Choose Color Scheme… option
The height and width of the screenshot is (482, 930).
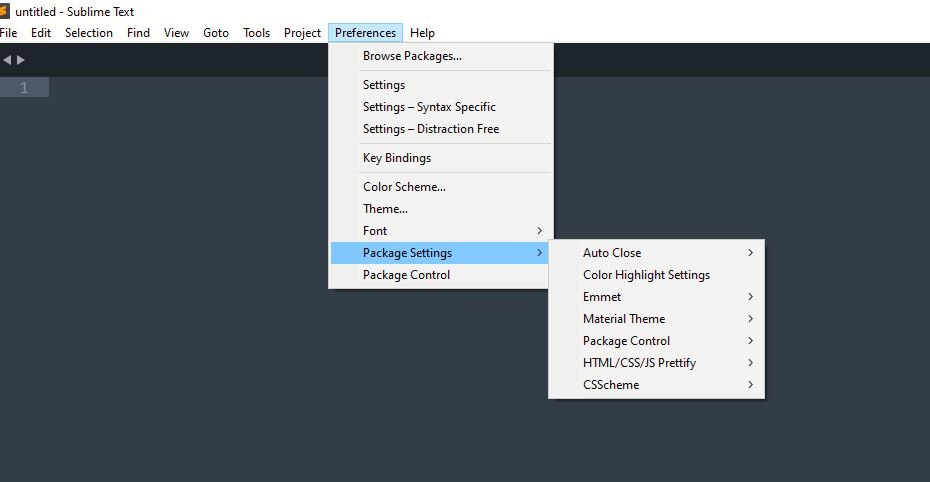(441, 187)
